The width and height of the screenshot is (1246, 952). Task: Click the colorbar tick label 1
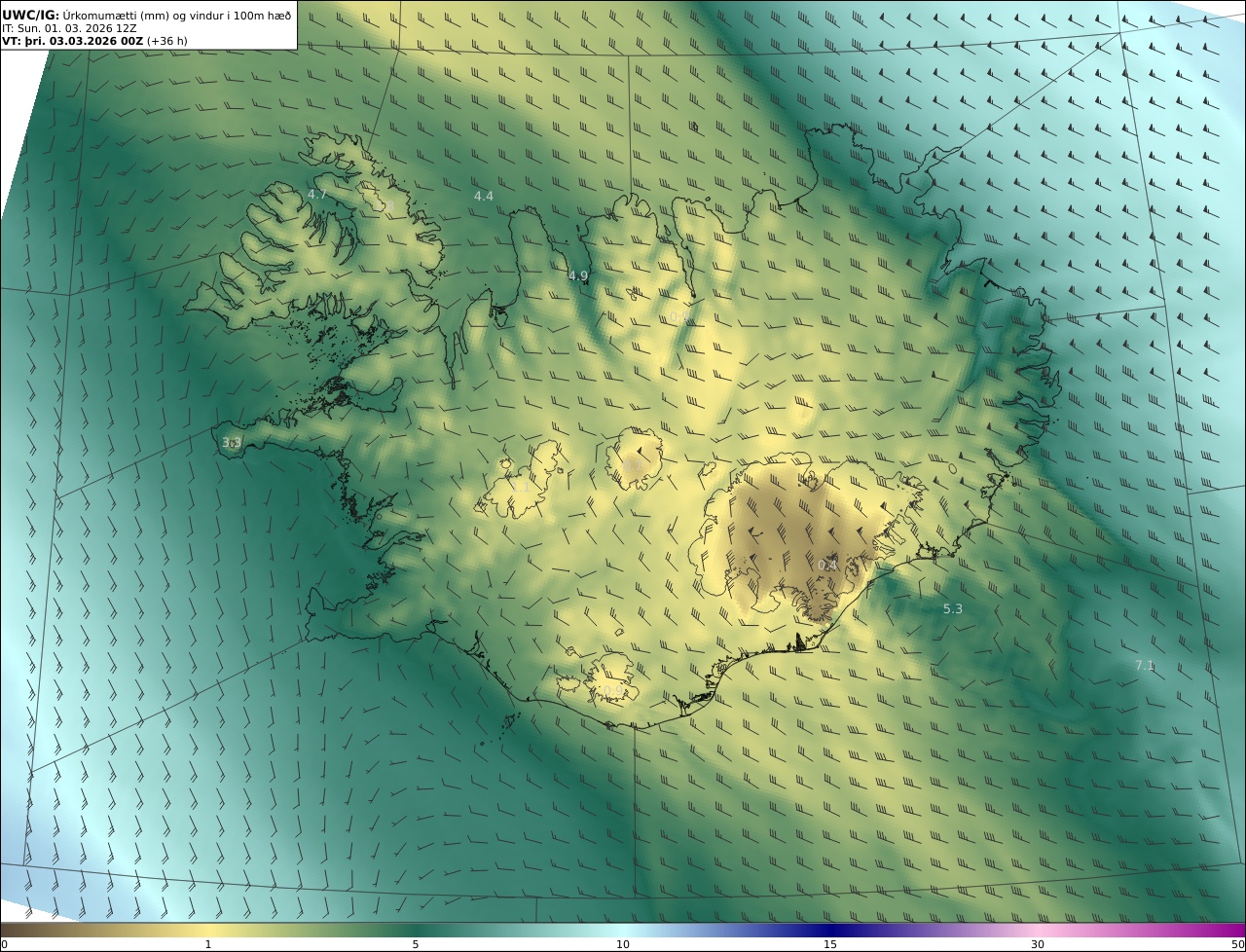tap(208, 944)
